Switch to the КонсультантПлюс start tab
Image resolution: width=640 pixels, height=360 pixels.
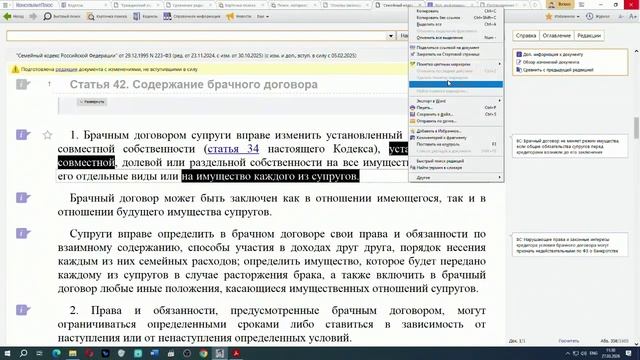34,5
